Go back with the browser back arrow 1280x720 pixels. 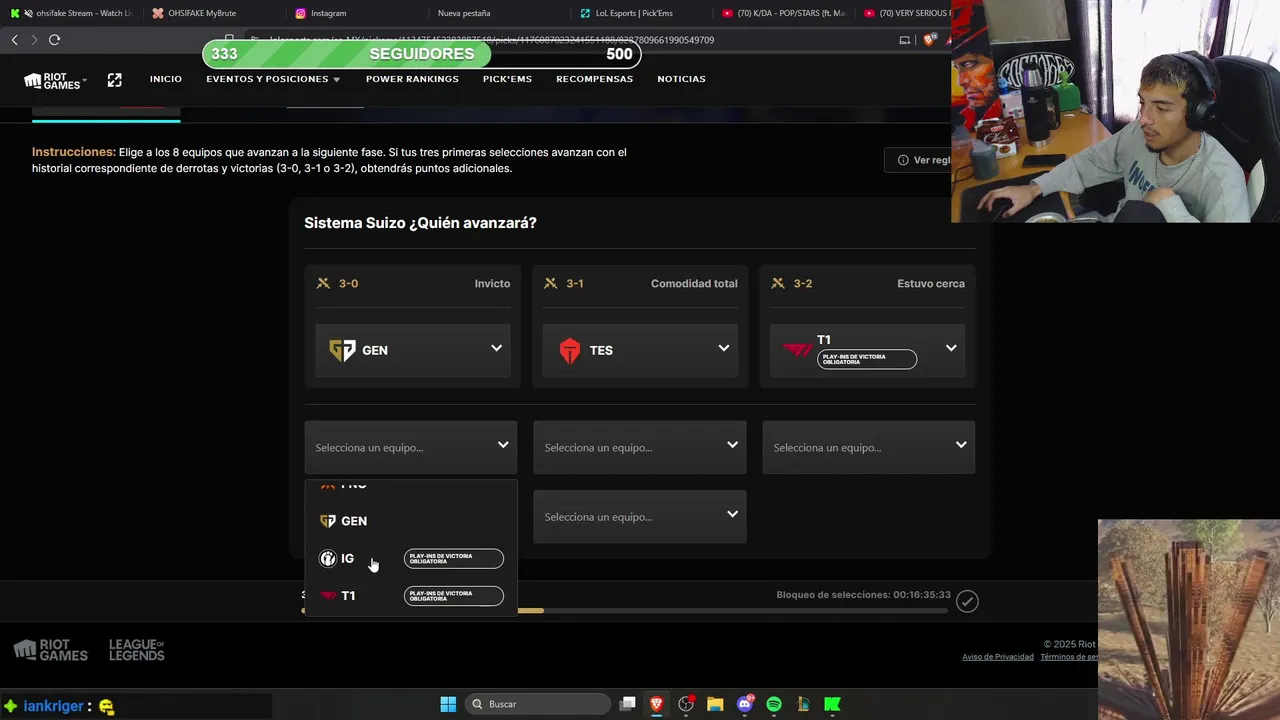(x=14, y=40)
